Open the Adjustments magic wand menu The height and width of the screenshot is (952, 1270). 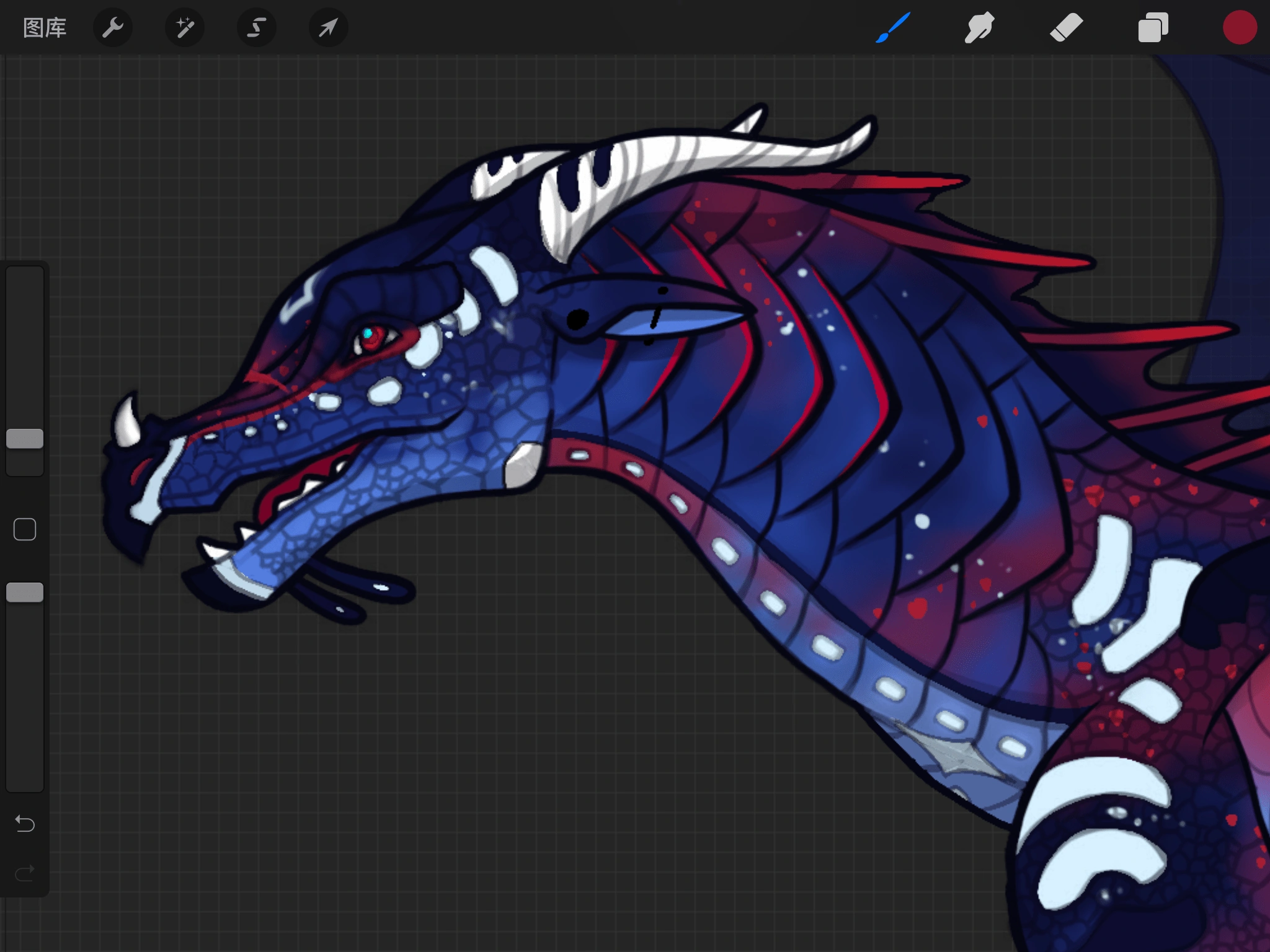click(x=184, y=27)
